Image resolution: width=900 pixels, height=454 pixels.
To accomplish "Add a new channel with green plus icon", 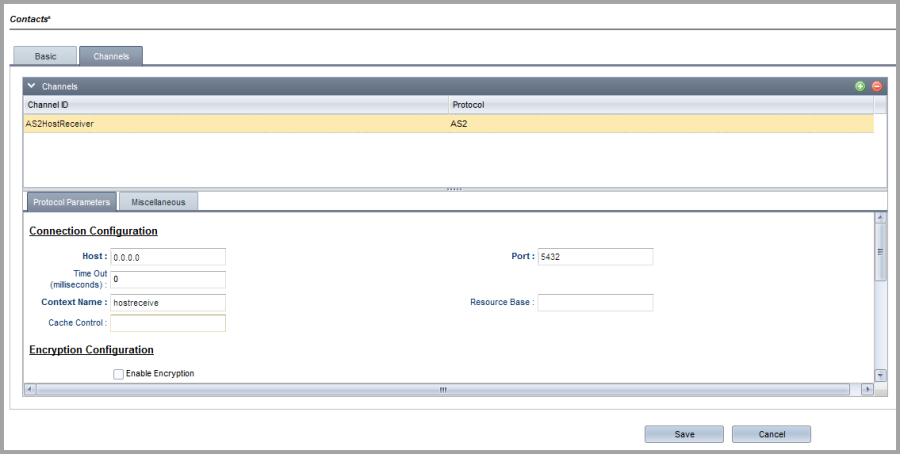I will pos(860,87).
